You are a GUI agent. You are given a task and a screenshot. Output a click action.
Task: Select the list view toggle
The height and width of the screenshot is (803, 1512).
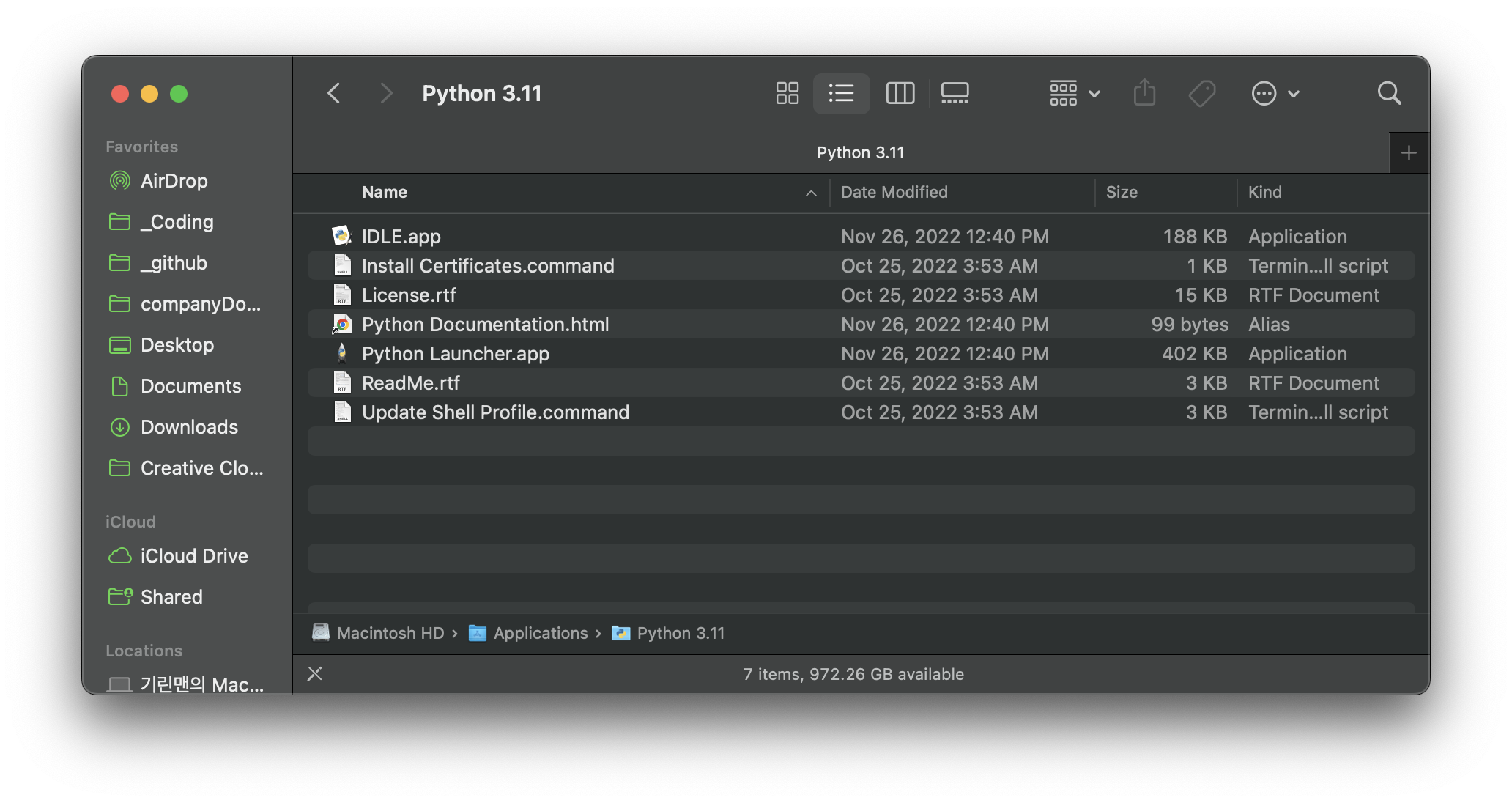click(841, 93)
